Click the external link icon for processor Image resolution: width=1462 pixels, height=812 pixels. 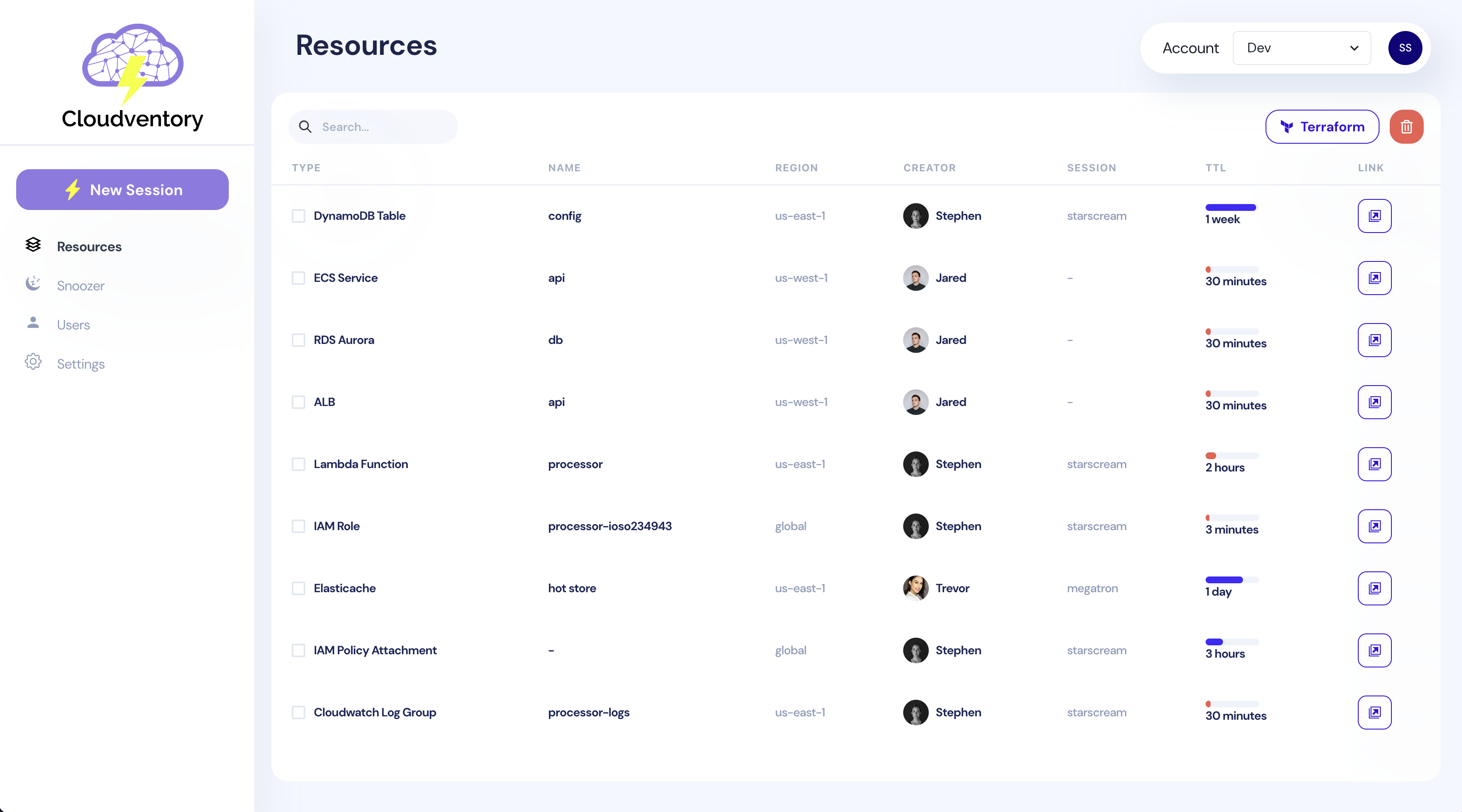click(x=1374, y=463)
